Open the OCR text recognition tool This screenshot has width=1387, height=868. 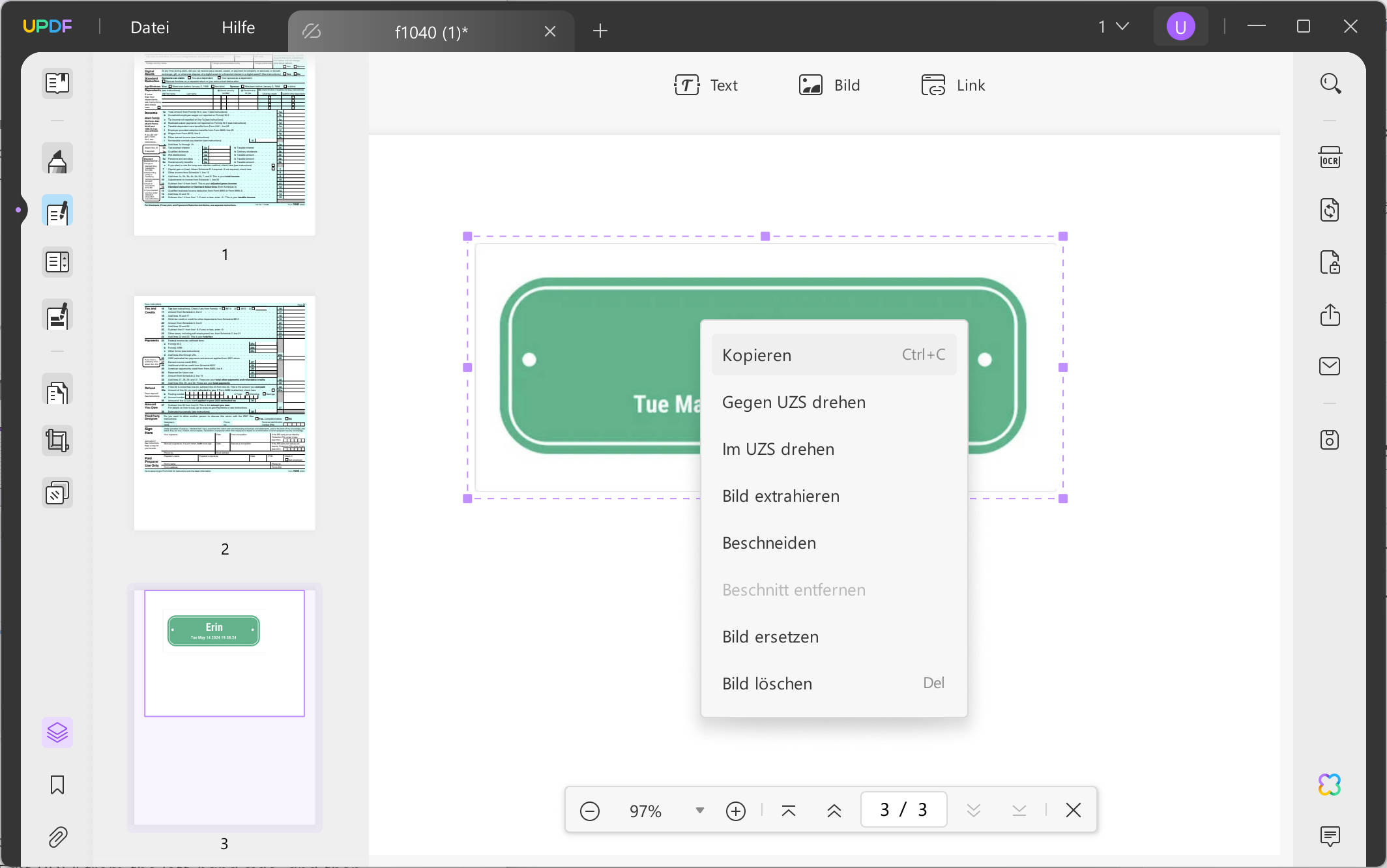click(x=1330, y=158)
